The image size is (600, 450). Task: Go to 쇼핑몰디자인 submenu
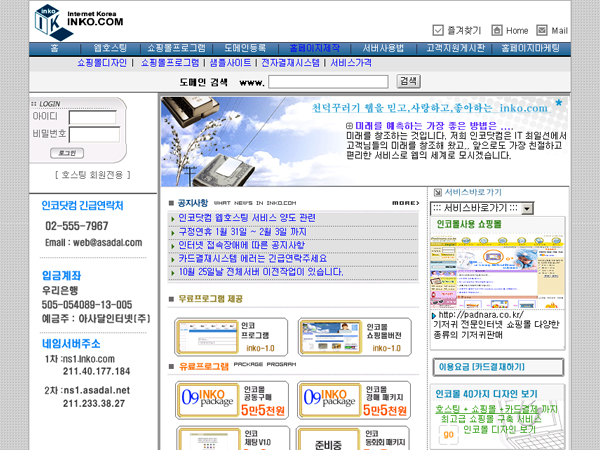click(102, 63)
